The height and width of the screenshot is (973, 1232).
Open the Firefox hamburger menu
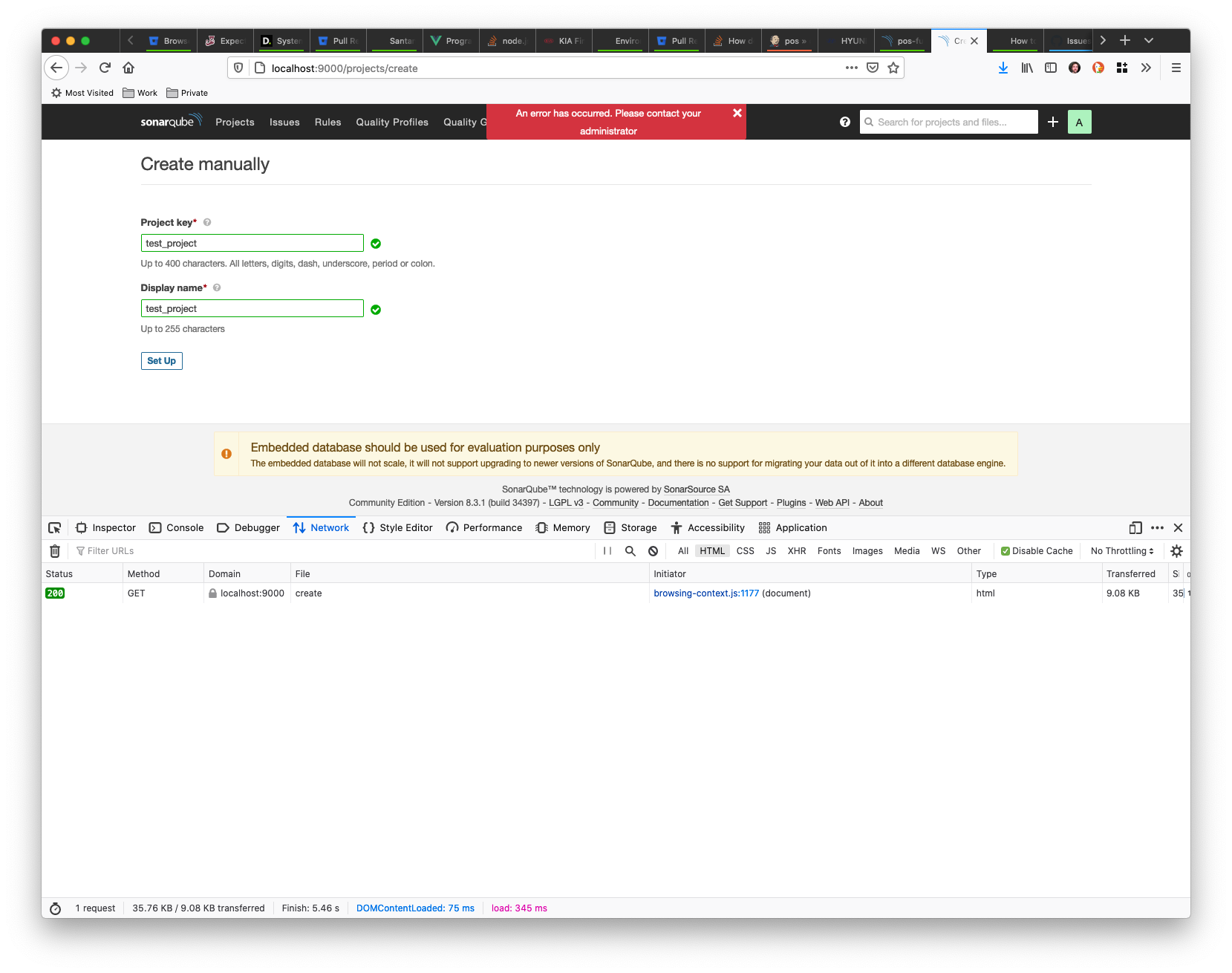[1176, 68]
